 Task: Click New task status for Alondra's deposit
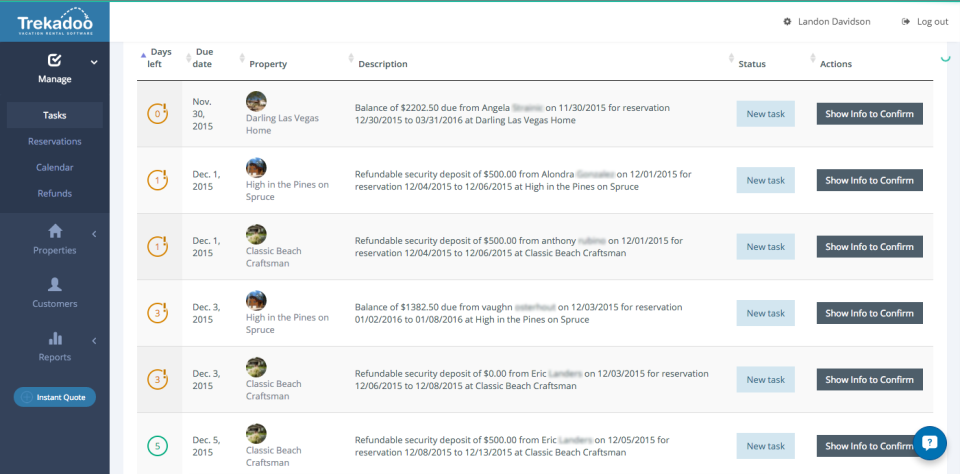pos(765,180)
